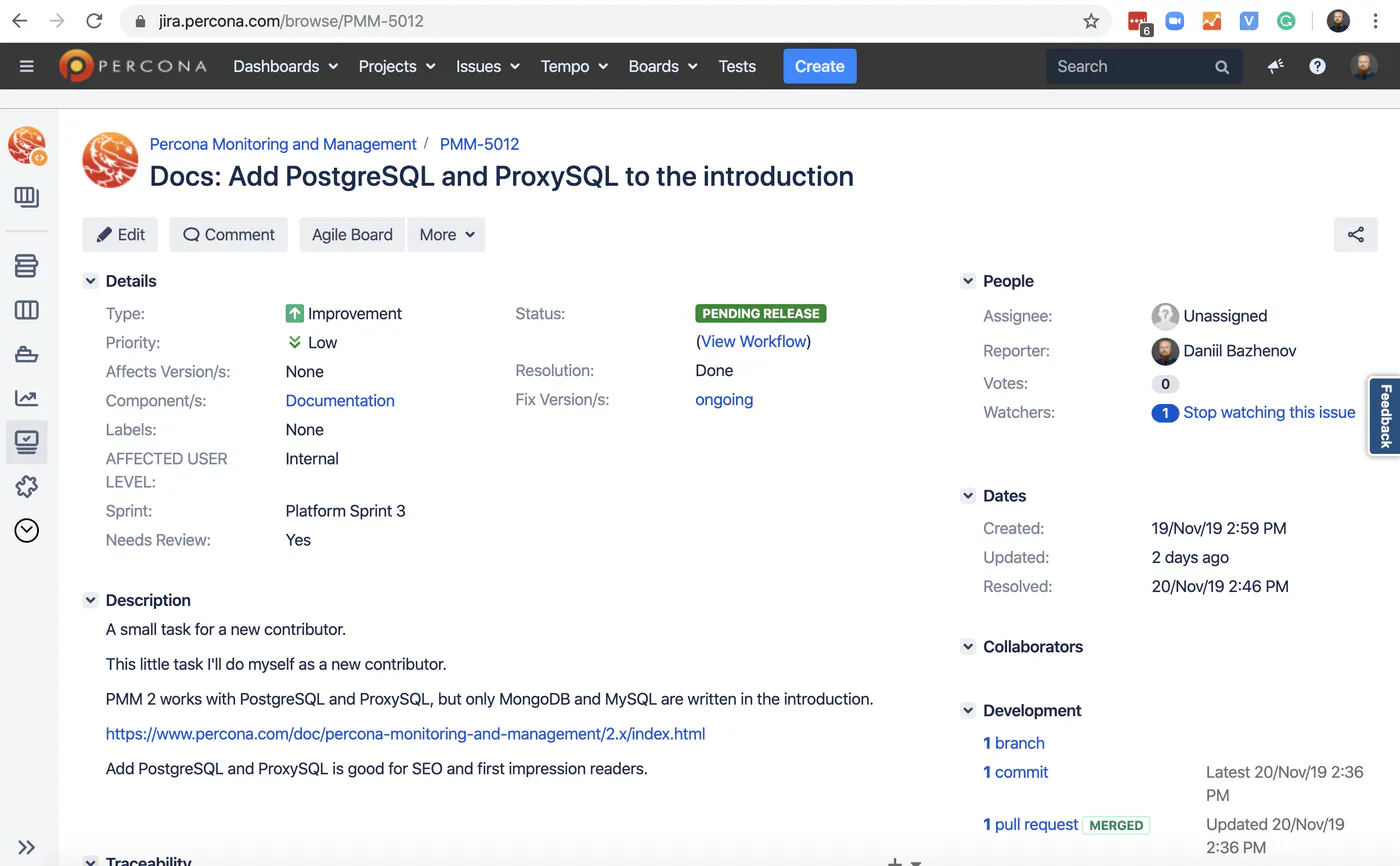Go to Jira home via Percona logo
1400x866 pixels.
(x=133, y=66)
